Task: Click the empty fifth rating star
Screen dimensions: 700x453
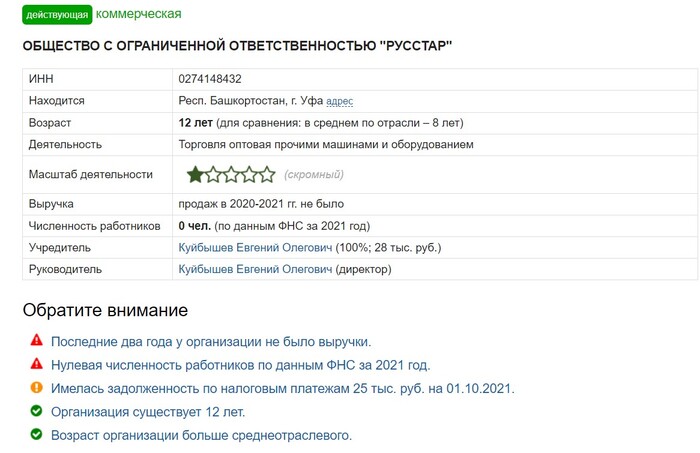Action: [x=266, y=175]
